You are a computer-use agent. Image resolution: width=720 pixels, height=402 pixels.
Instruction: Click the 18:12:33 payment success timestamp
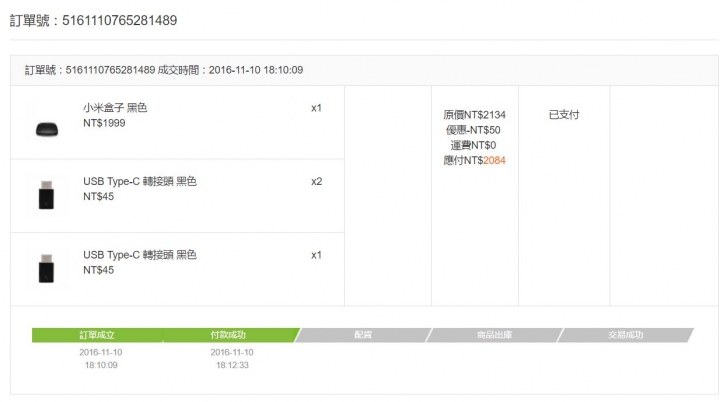tap(232, 365)
